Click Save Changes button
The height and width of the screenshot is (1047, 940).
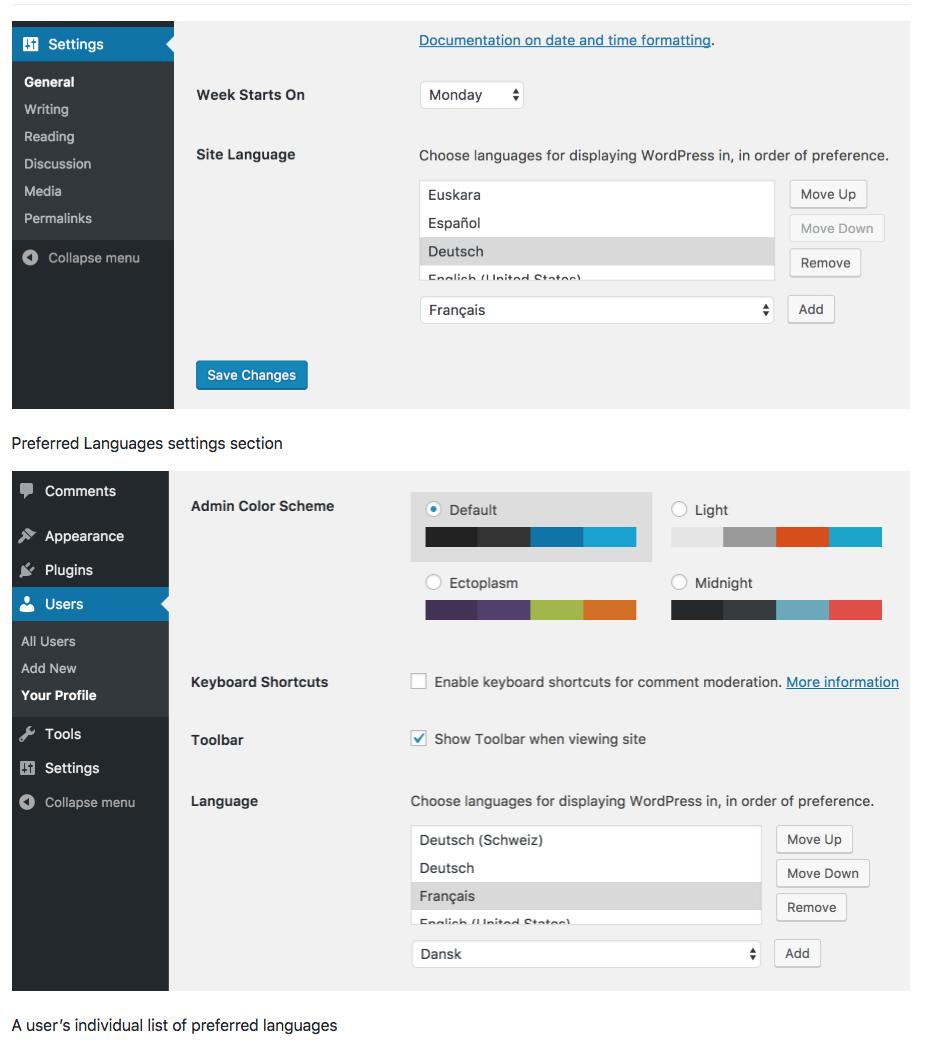pos(252,375)
